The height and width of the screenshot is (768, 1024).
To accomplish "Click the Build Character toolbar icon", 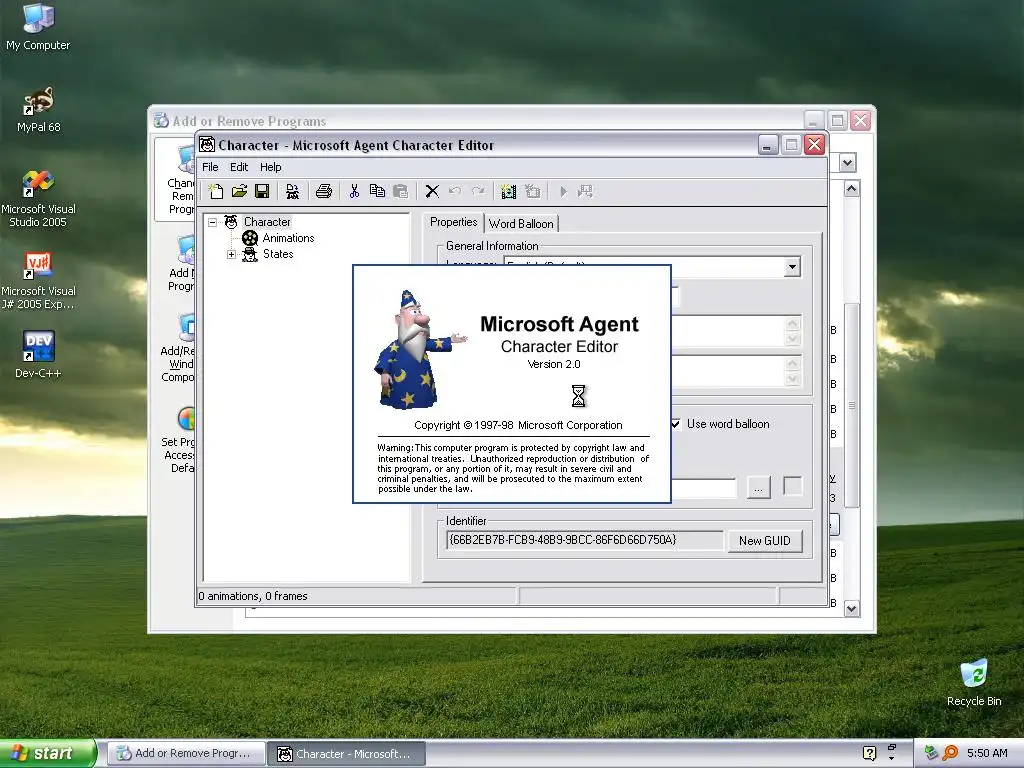I will point(293,191).
